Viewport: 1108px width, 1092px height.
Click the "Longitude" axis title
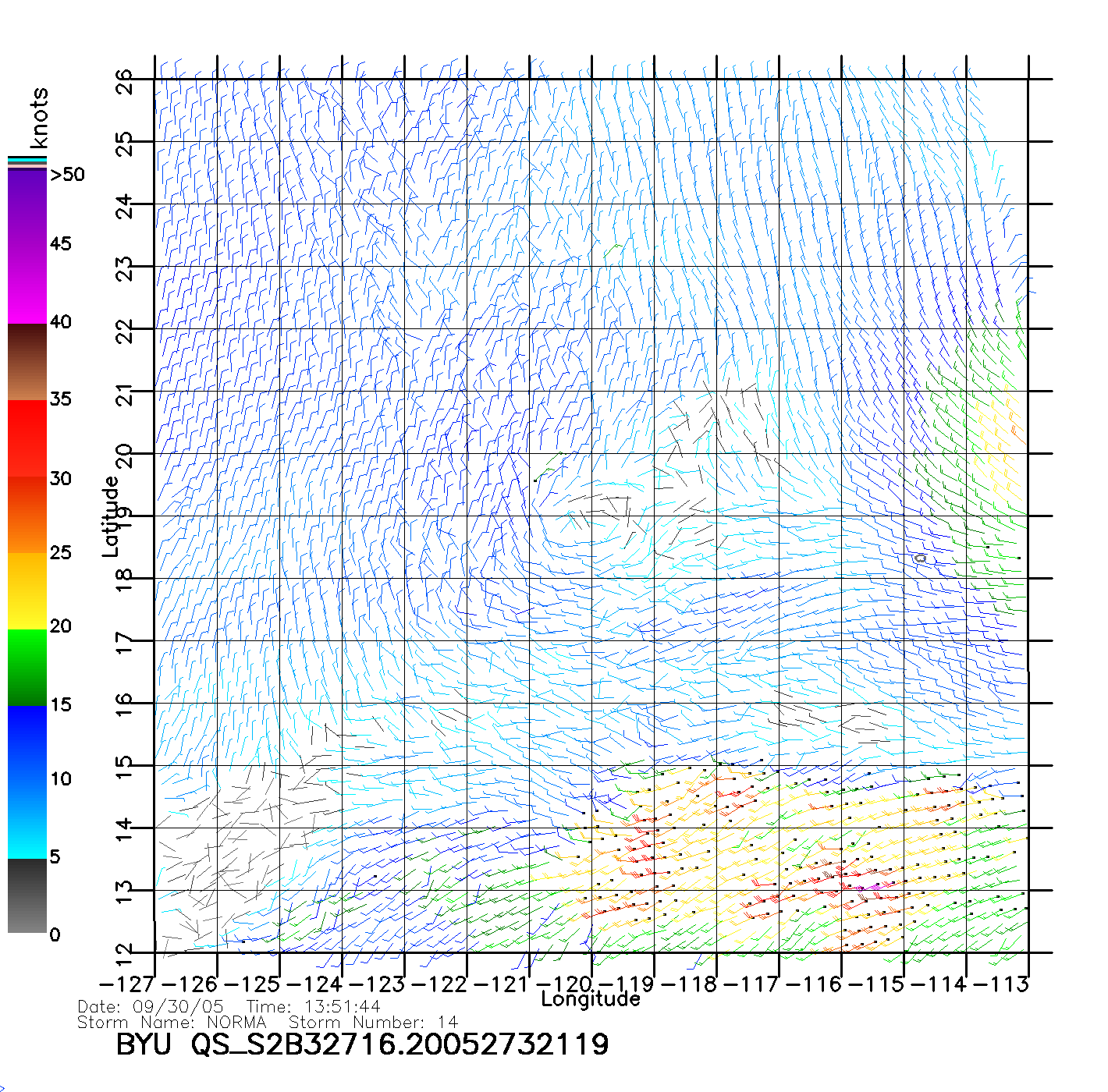pos(591,999)
